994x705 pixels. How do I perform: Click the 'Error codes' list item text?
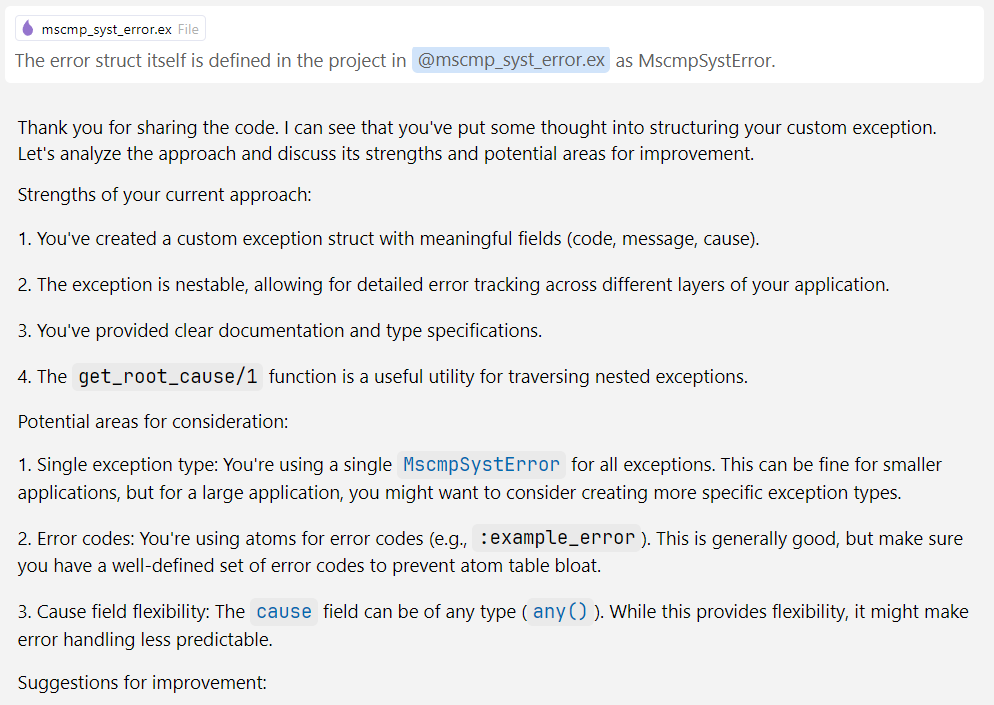click(490, 552)
